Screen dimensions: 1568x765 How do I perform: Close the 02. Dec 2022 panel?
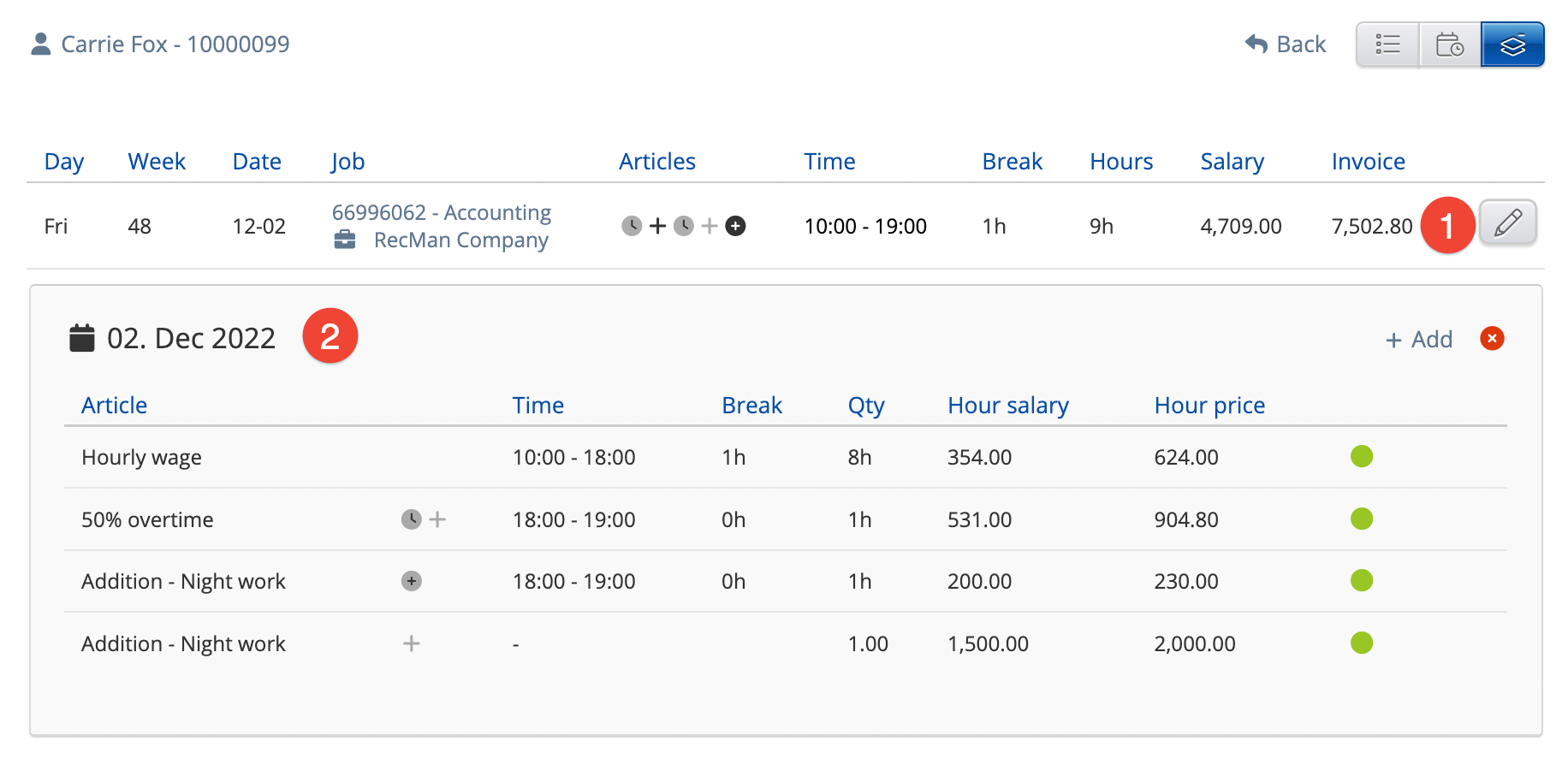point(1492,339)
